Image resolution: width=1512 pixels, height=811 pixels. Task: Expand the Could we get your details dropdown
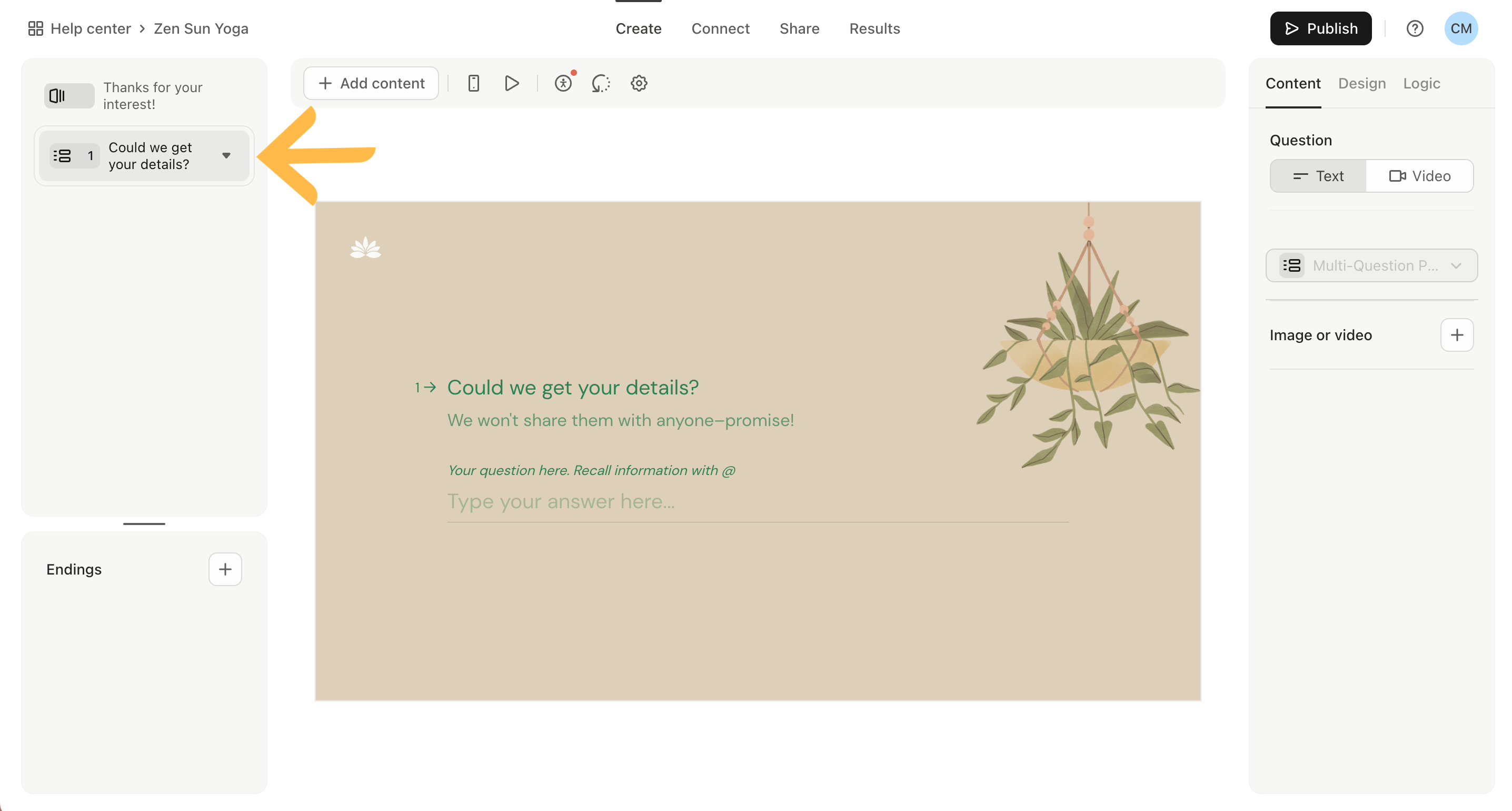(x=226, y=156)
